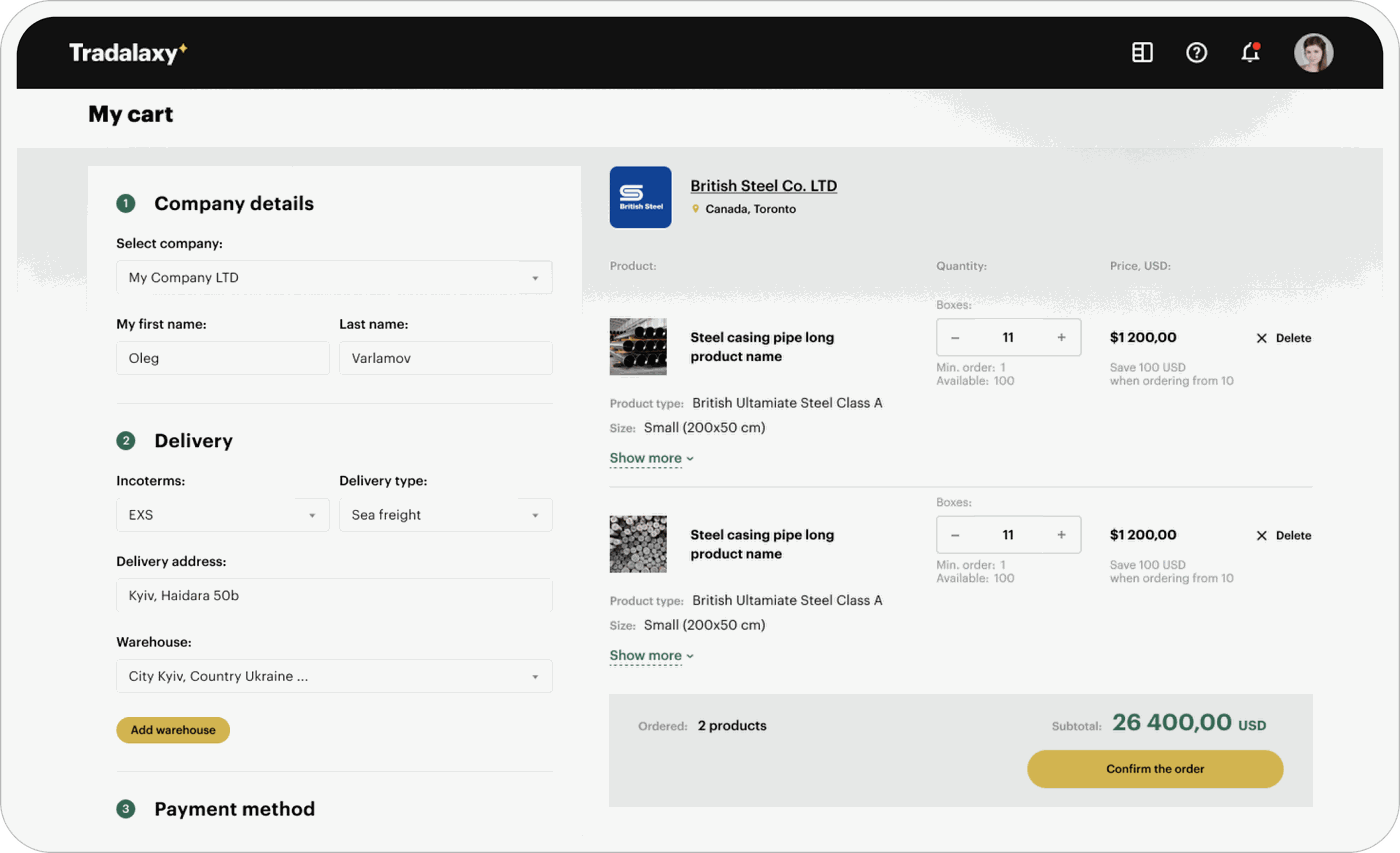Image resolution: width=1400 pixels, height=853 pixels.
Task: Open the Incoterms dropdown showing EXS
Action: [222, 515]
